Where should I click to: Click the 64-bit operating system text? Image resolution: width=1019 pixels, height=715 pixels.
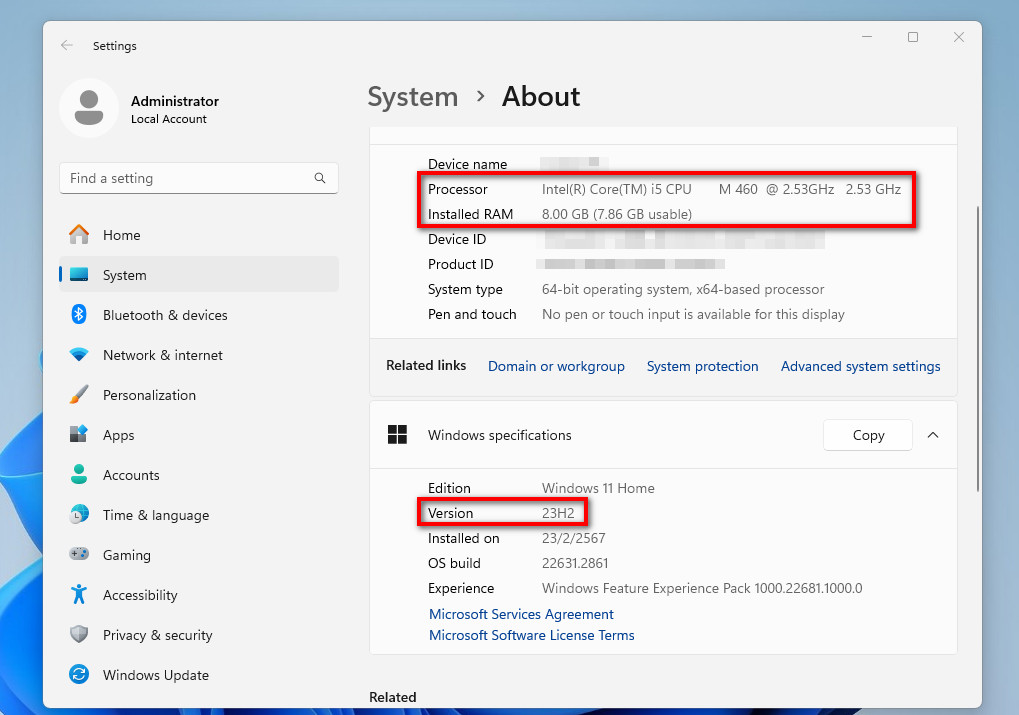pyautogui.click(x=683, y=289)
